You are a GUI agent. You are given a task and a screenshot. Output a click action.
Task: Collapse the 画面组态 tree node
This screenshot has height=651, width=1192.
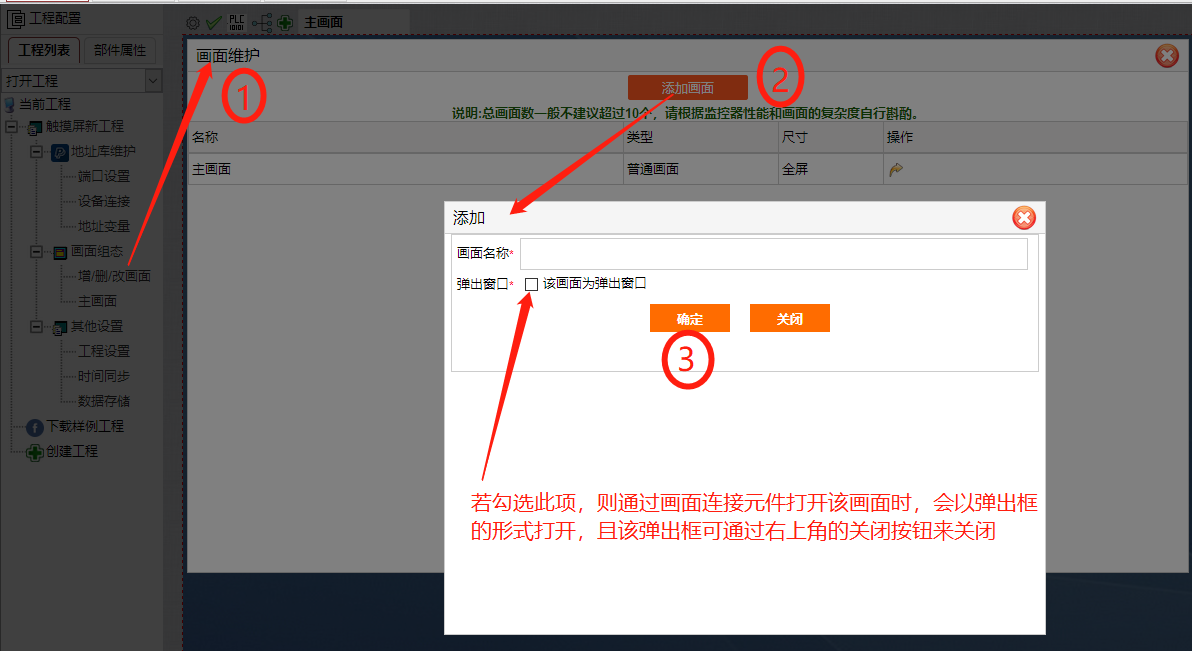click(x=36, y=252)
